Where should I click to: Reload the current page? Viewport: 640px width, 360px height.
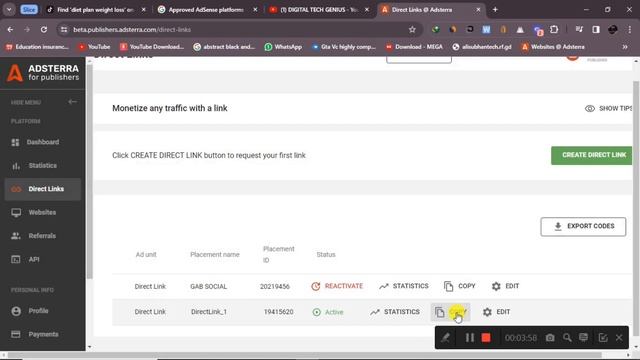(x=44, y=29)
